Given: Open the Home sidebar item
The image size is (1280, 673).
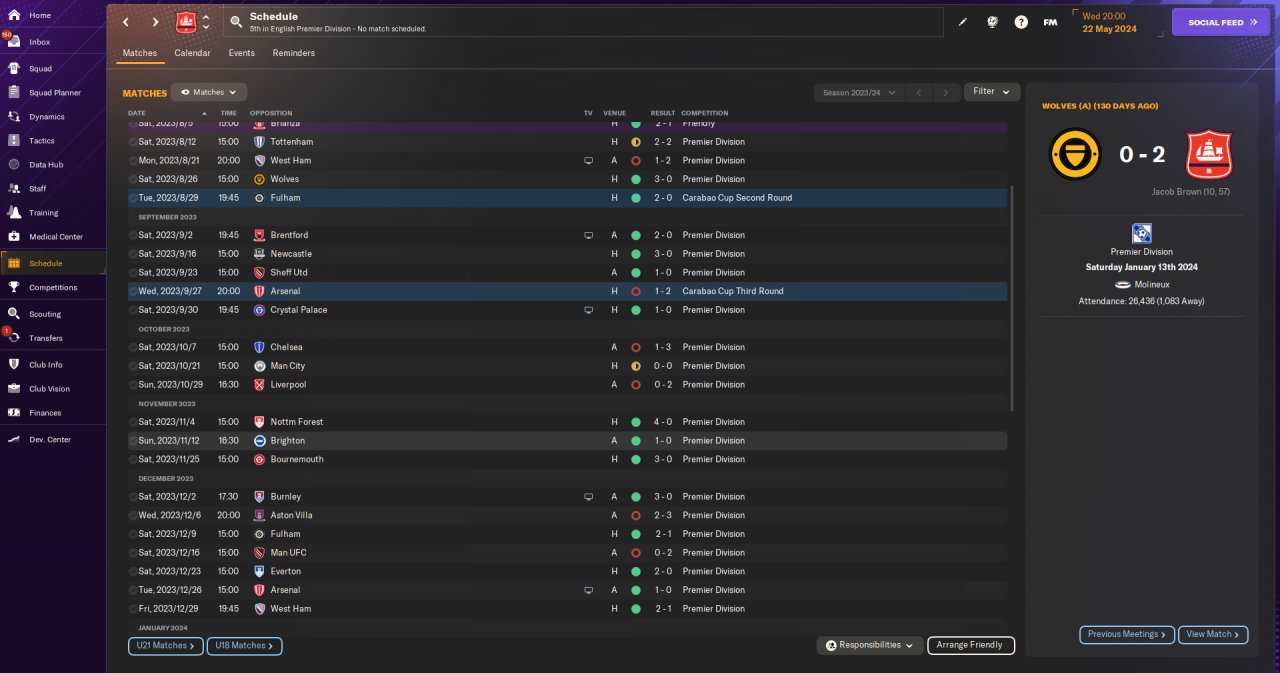Looking at the screenshot, I should pyautogui.click(x=40, y=15).
